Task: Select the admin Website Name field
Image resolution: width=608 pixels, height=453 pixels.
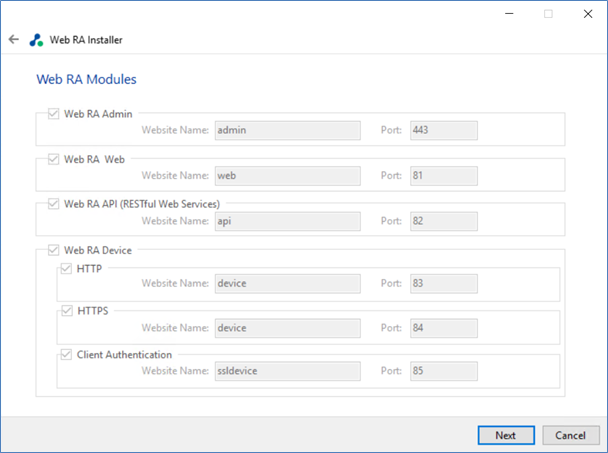Action: click(x=288, y=130)
